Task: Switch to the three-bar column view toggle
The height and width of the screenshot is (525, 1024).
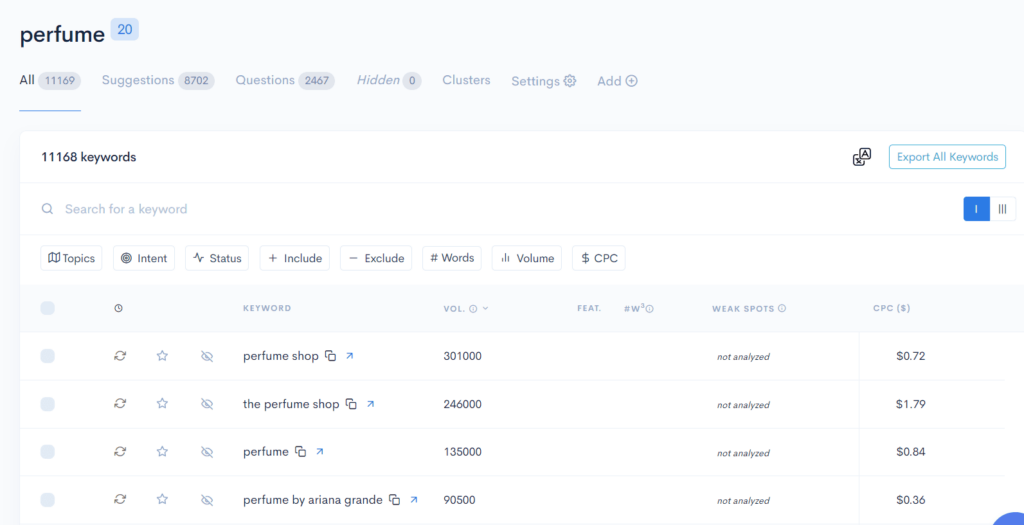Action: (1003, 209)
